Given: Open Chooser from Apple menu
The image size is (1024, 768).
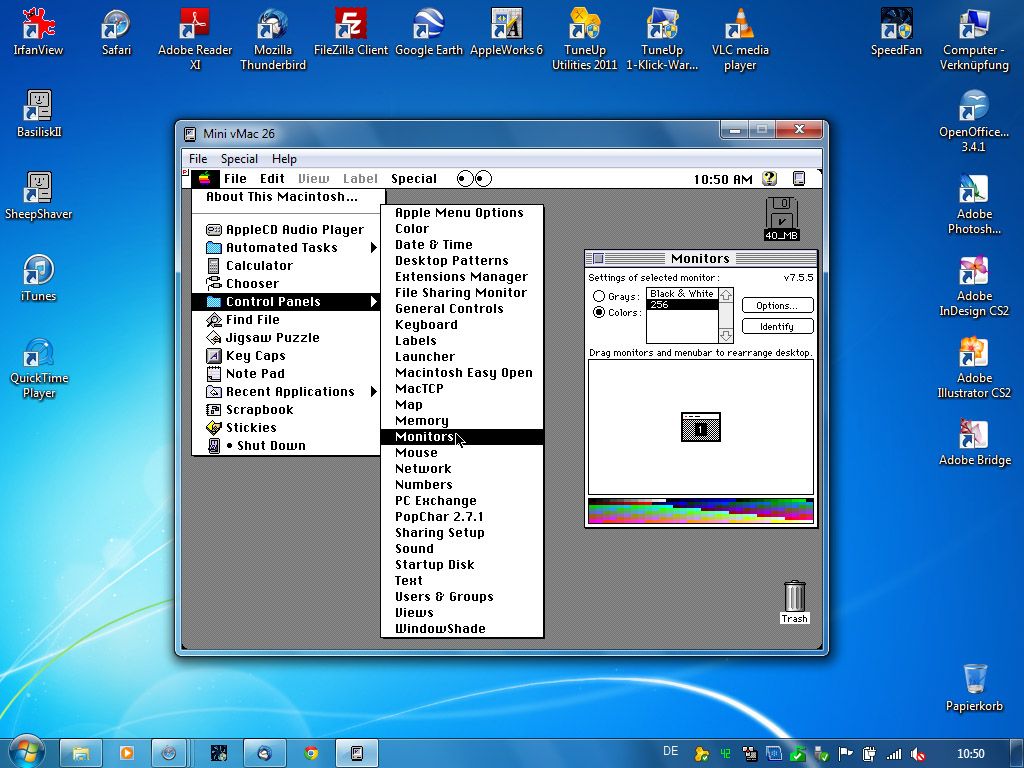Looking at the screenshot, I should click(x=285, y=283).
